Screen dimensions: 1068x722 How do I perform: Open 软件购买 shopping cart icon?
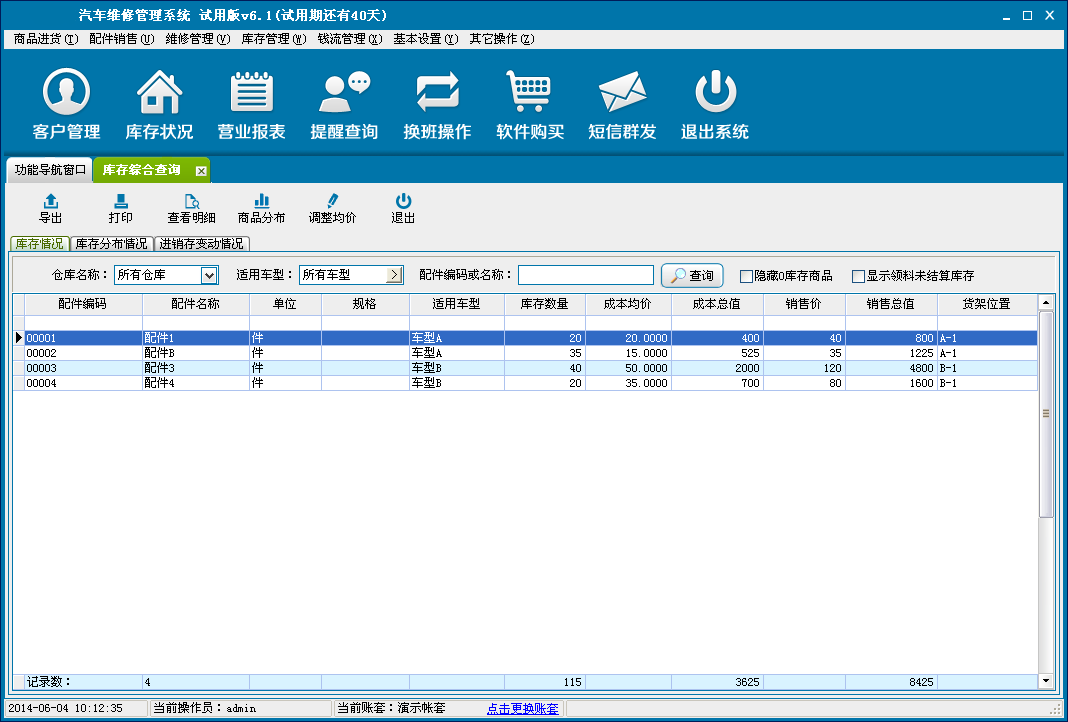530,93
